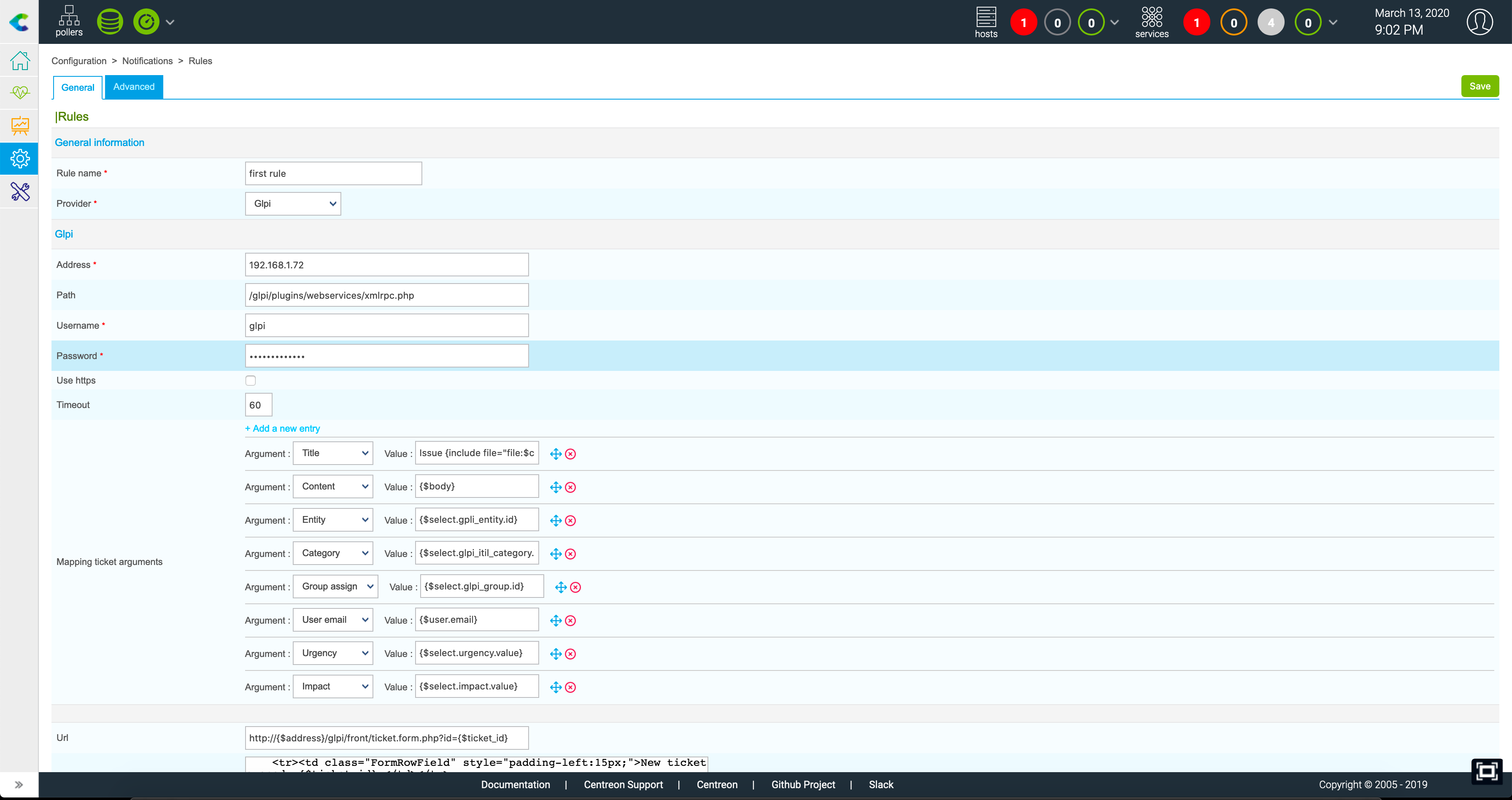Expand the sidebar with double chevron
This screenshot has width=1512, height=800.
tap(19, 785)
